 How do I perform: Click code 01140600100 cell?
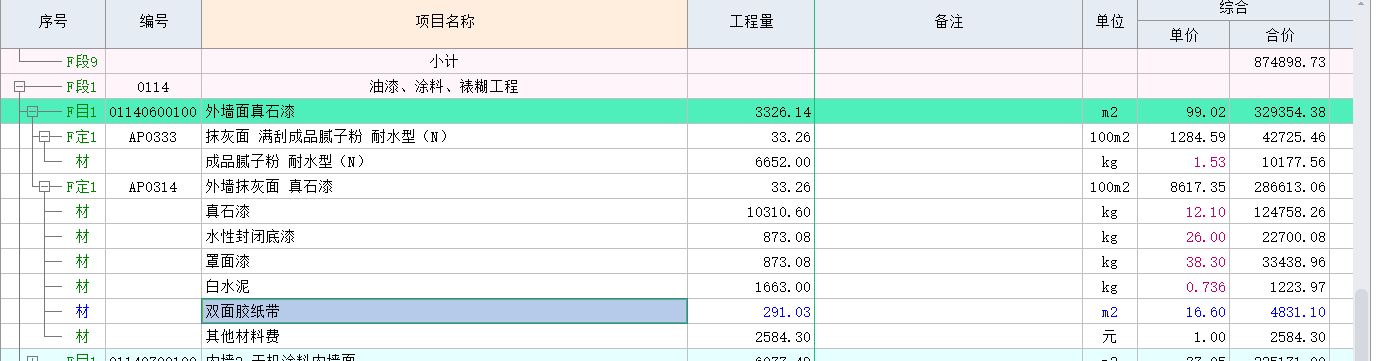153,111
